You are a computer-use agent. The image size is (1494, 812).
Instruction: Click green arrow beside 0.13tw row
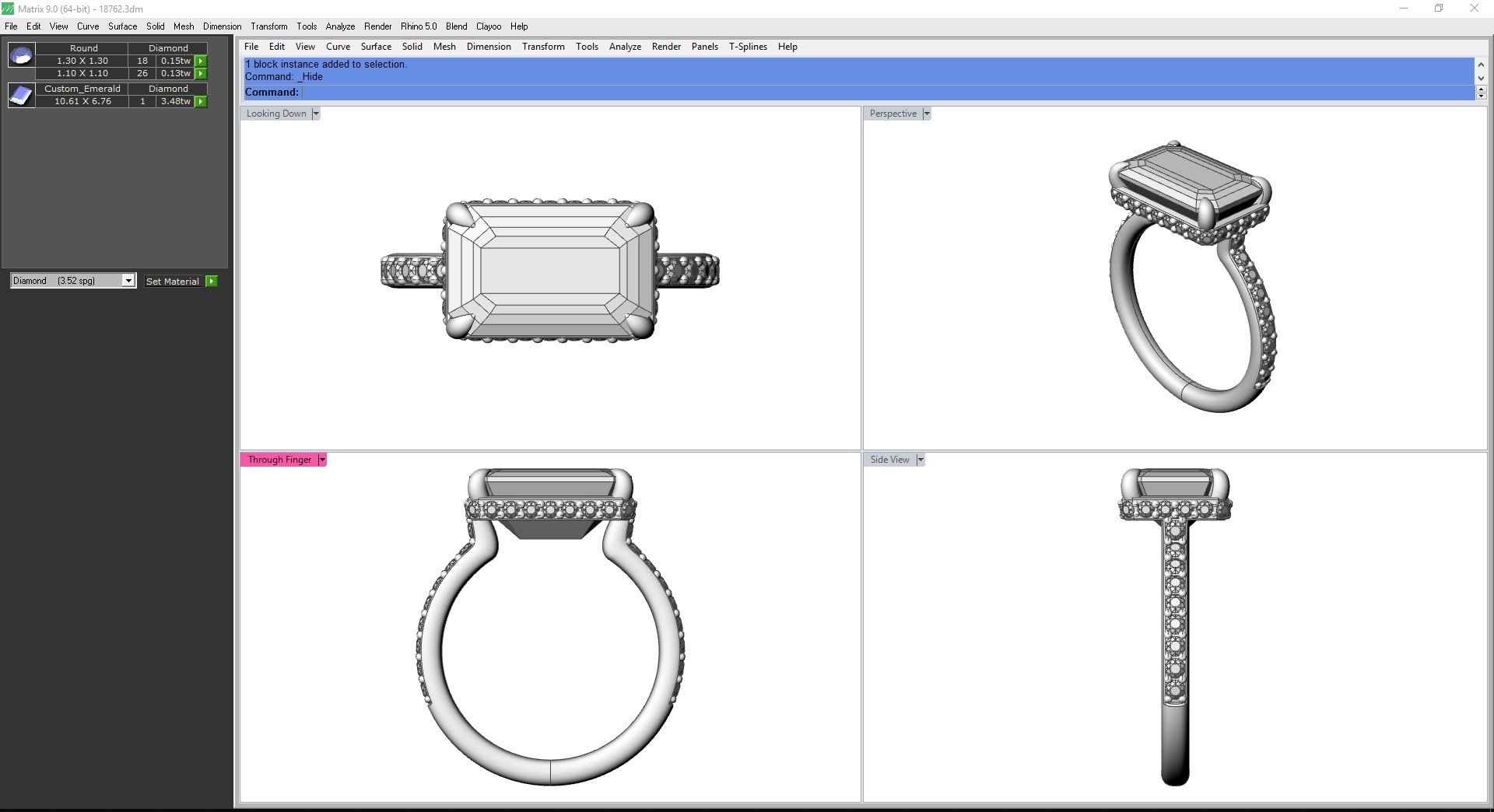click(x=201, y=73)
